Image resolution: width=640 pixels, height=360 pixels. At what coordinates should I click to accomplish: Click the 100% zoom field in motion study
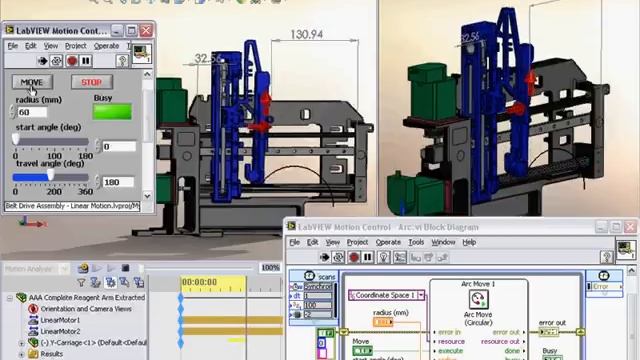point(270,268)
